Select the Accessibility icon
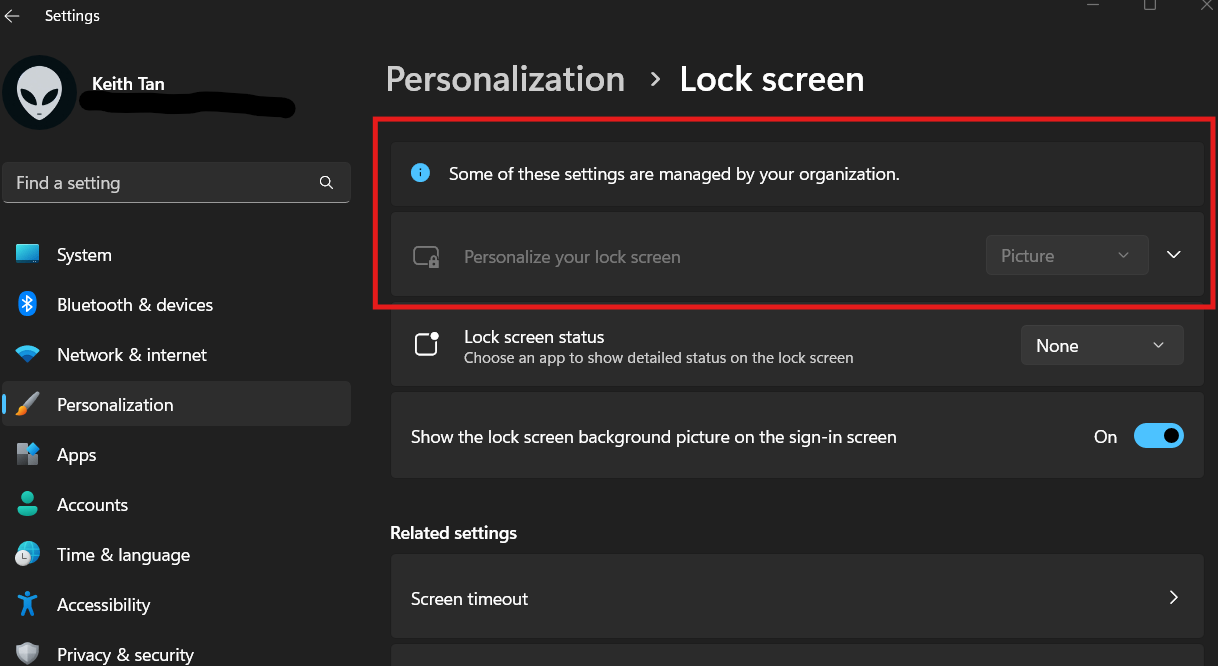Screen dimensions: 1218x666 point(27,604)
